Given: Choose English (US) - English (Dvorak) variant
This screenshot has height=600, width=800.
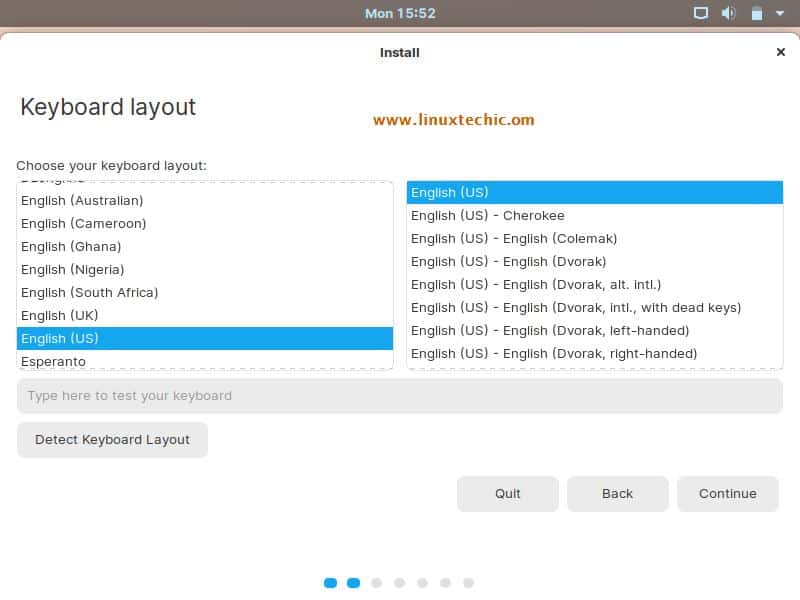Looking at the screenshot, I should coord(594,261).
